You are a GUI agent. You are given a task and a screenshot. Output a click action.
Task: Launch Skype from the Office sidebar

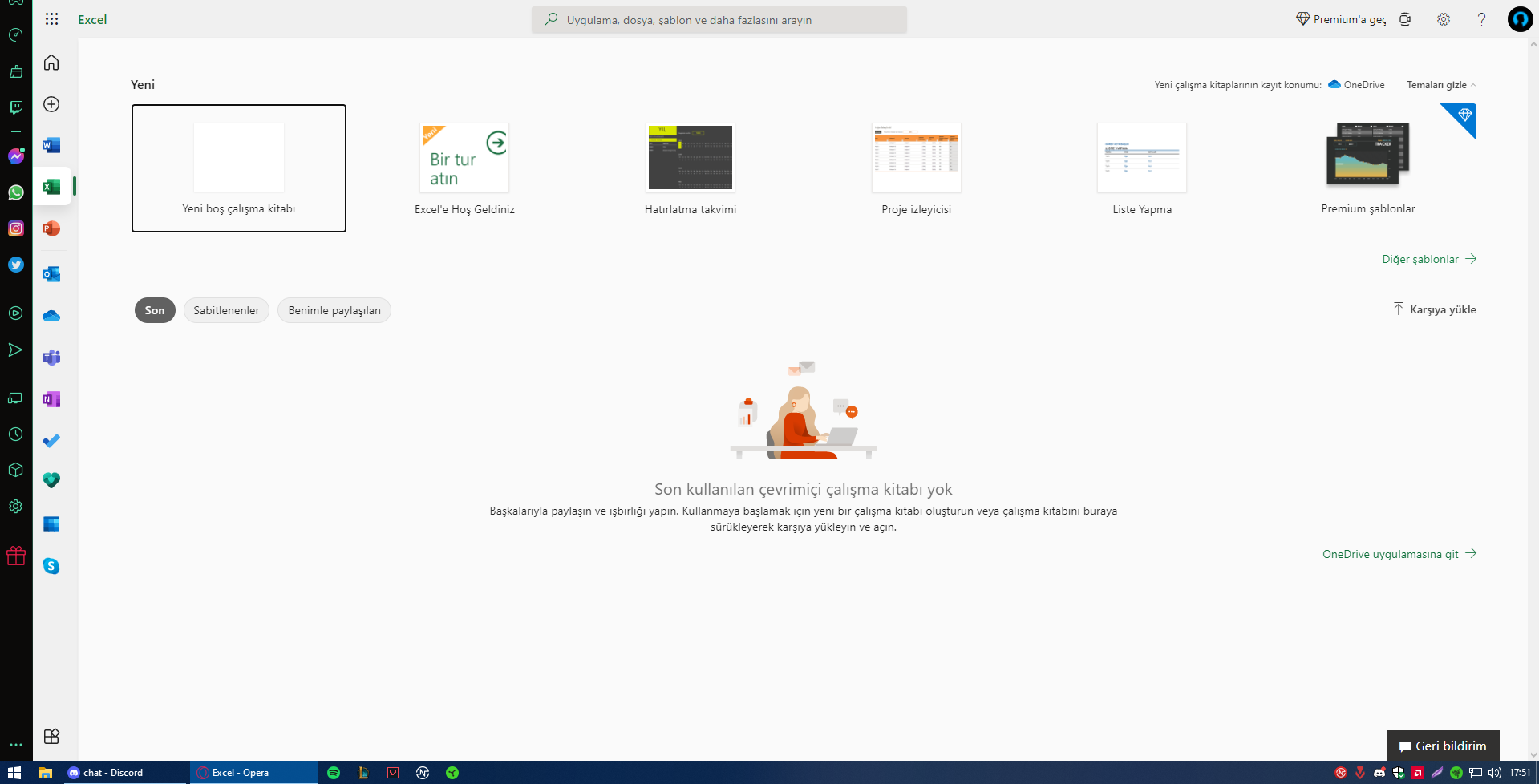click(51, 566)
